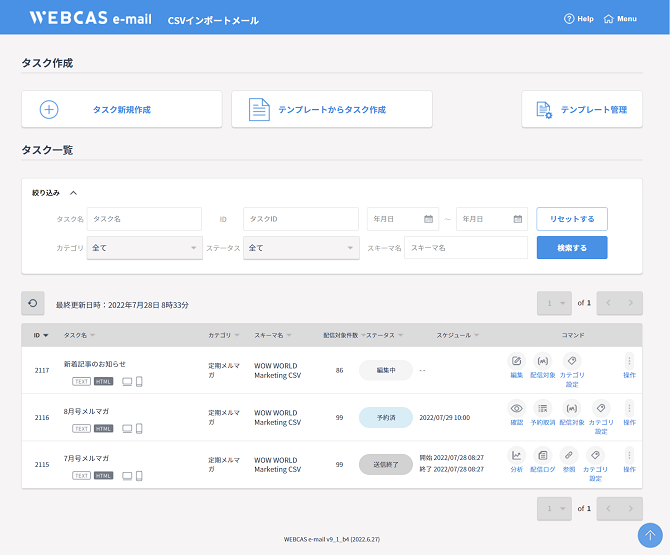This screenshot has width=670, height=555.
Task: Click the reference link icon for task 2115
Action: 568,455
